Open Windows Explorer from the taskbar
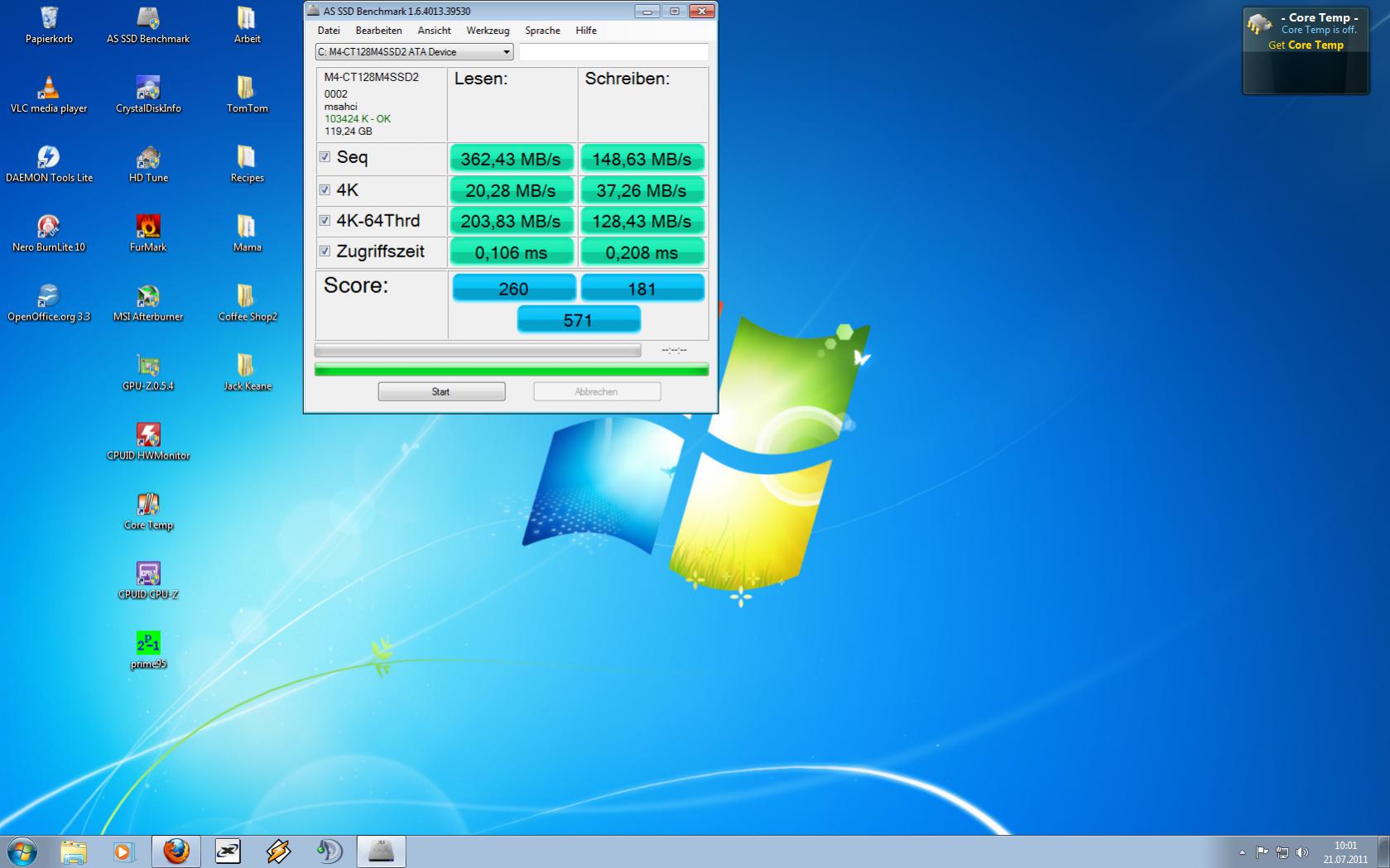Viewport: 1390px width, 868px height. pos(74,851)
